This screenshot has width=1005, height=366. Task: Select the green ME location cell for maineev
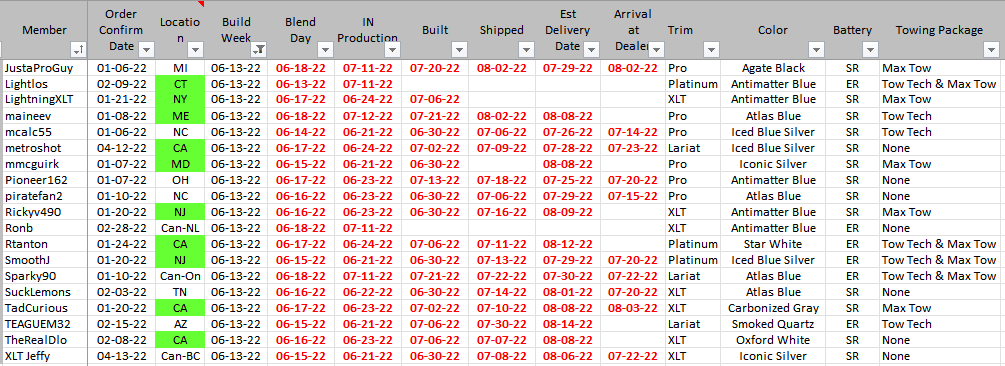[180, 116]
